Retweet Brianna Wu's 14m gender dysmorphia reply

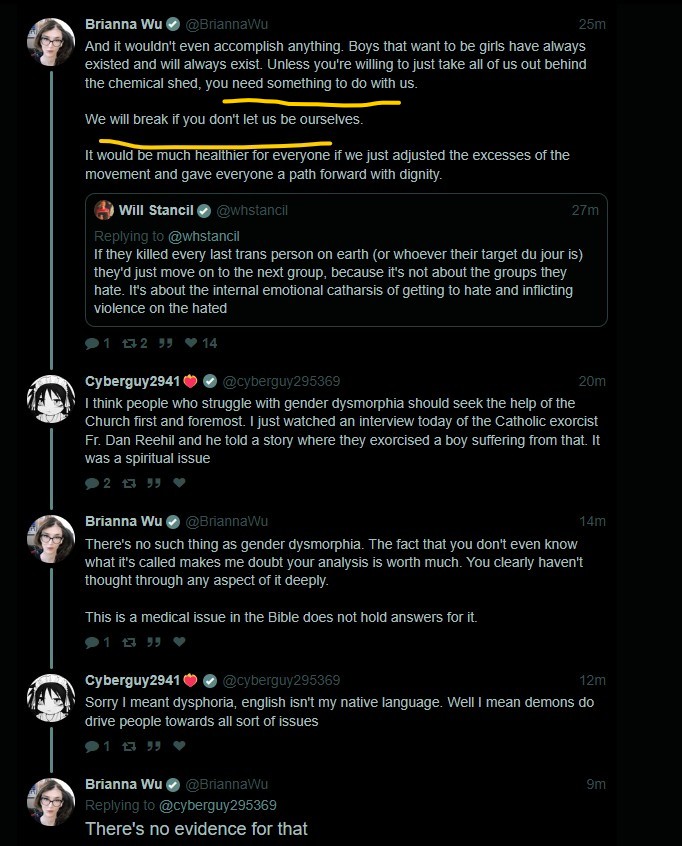click(x=129, y=642)
